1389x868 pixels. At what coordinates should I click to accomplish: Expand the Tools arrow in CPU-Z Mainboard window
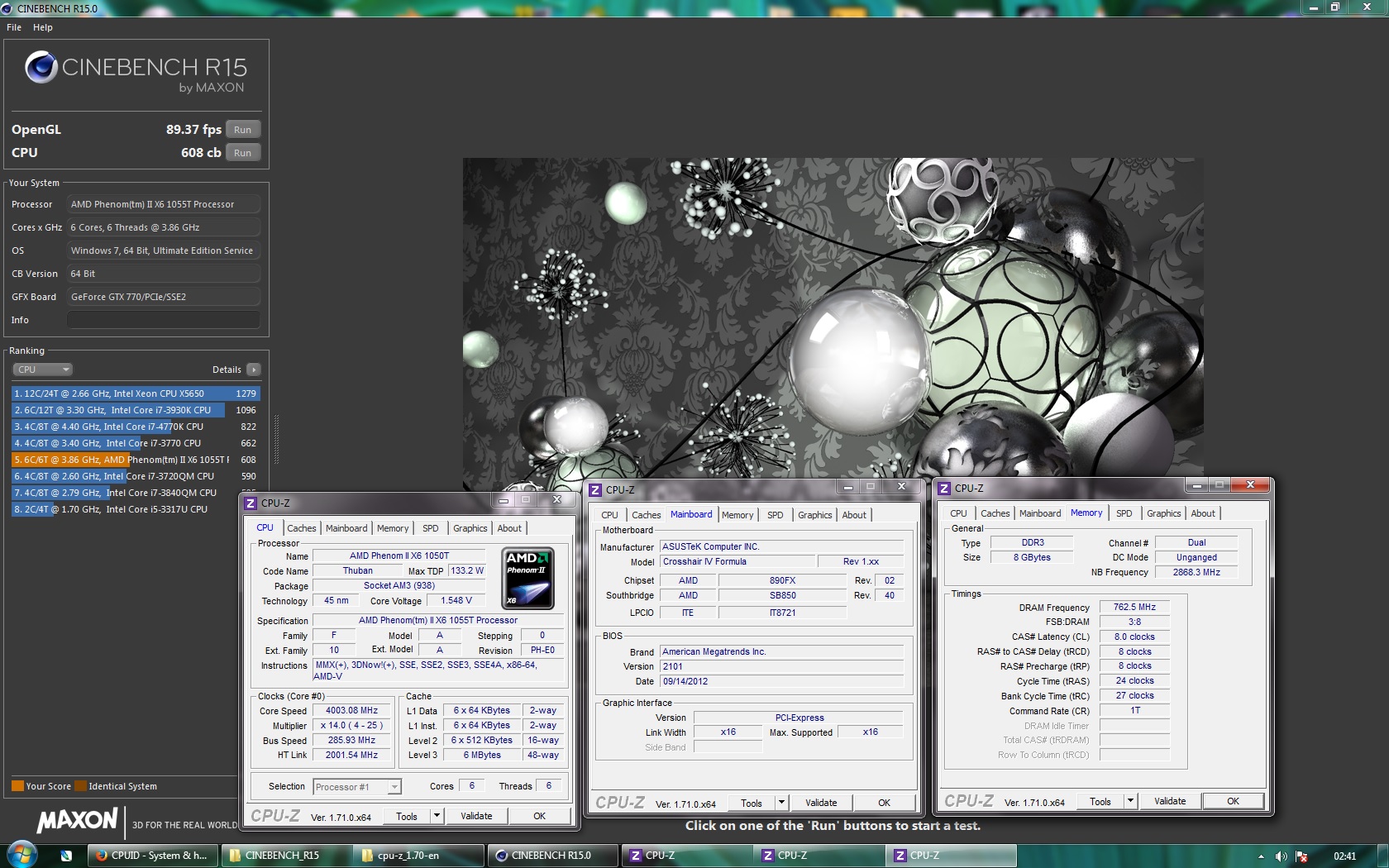click(x=781, y=803)
